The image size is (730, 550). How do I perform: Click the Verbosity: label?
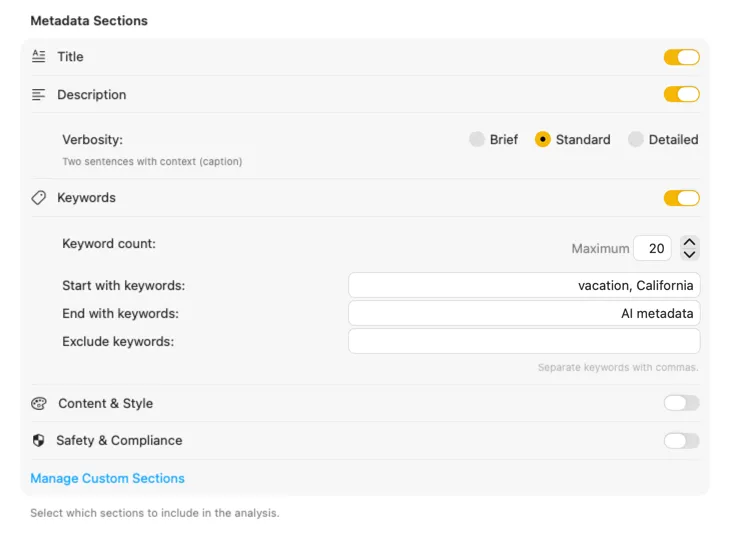pyautogui.click(x=93, y=139)
